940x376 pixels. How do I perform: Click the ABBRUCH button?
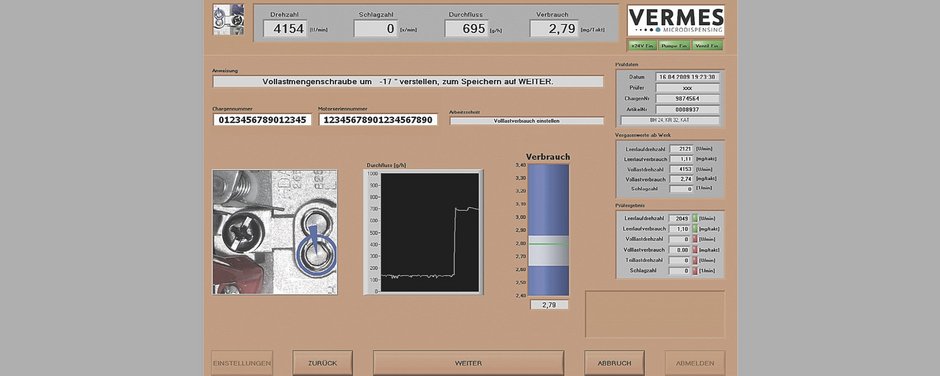[x=614, y=363]
